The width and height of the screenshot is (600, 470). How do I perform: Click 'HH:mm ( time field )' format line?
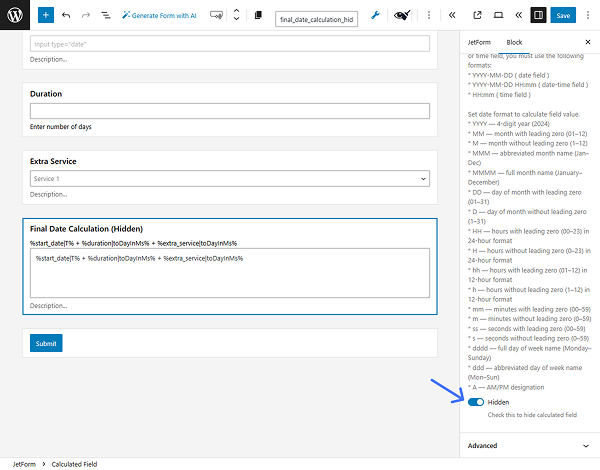[x=499, y=95]
